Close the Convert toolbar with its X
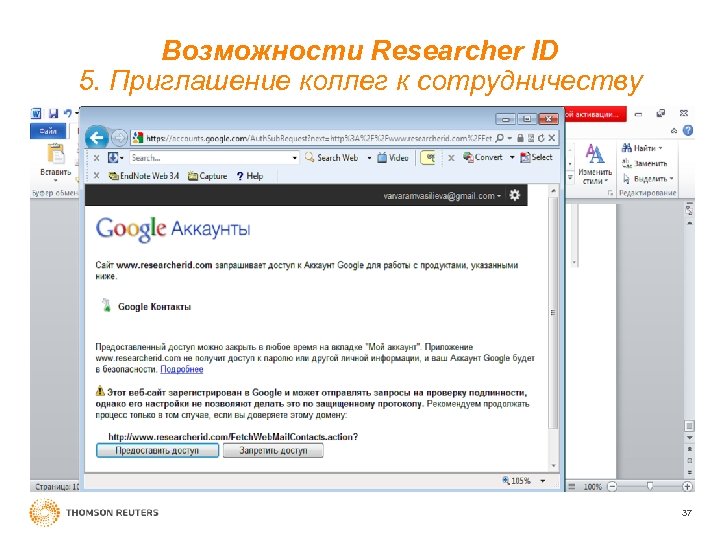 [x=451, y=158]
